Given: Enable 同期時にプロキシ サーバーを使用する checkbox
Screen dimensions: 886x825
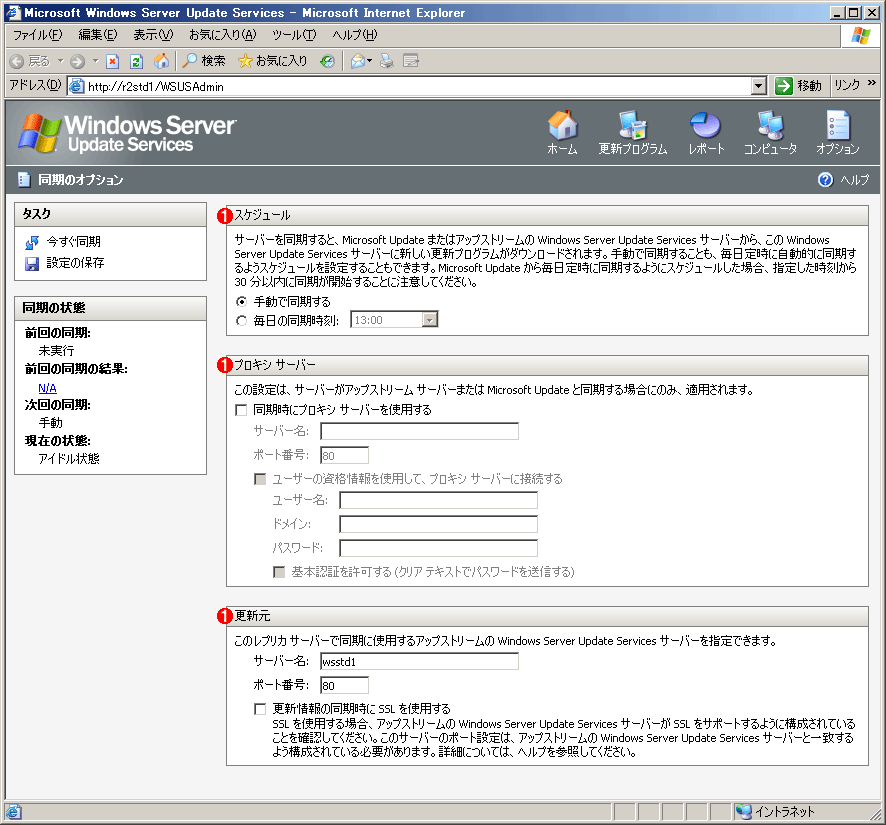Looking at the screenshot, I should coord(241,410).
